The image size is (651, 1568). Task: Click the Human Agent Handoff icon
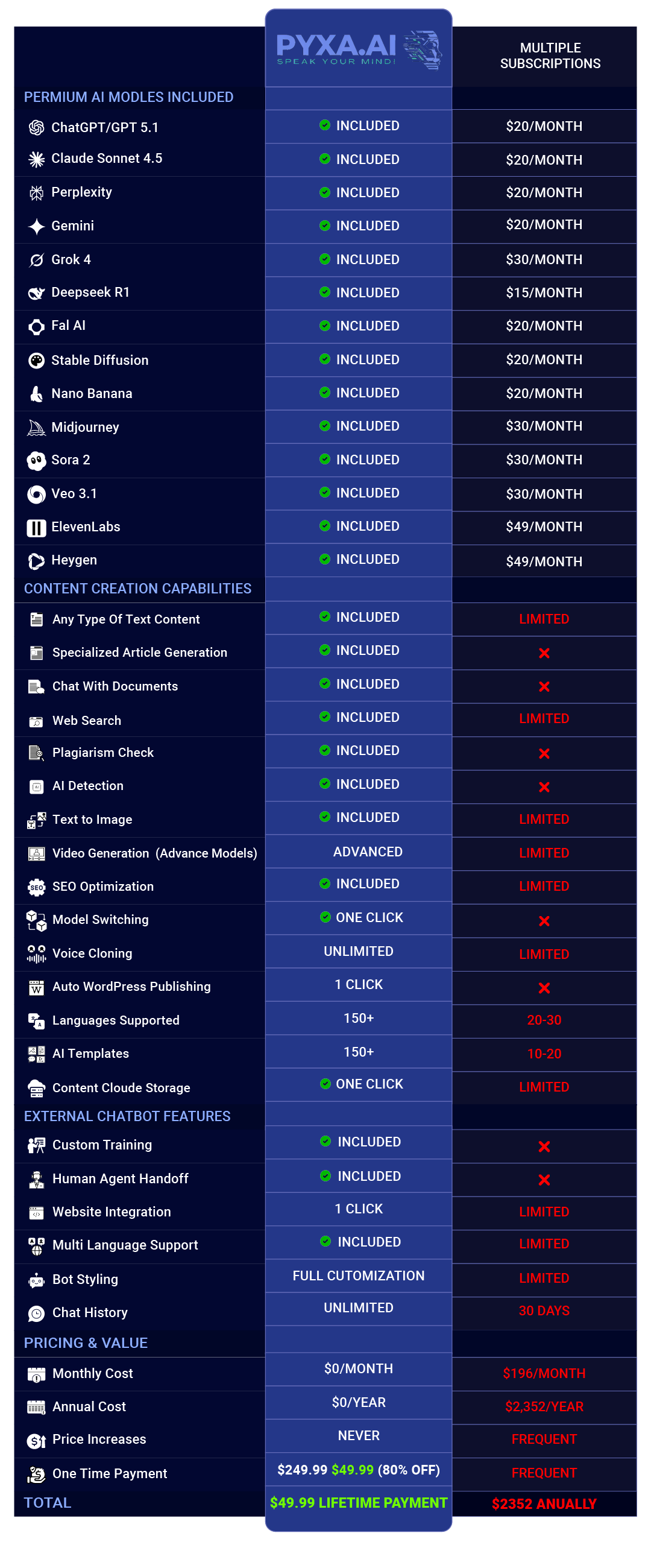coord(37,1180)
